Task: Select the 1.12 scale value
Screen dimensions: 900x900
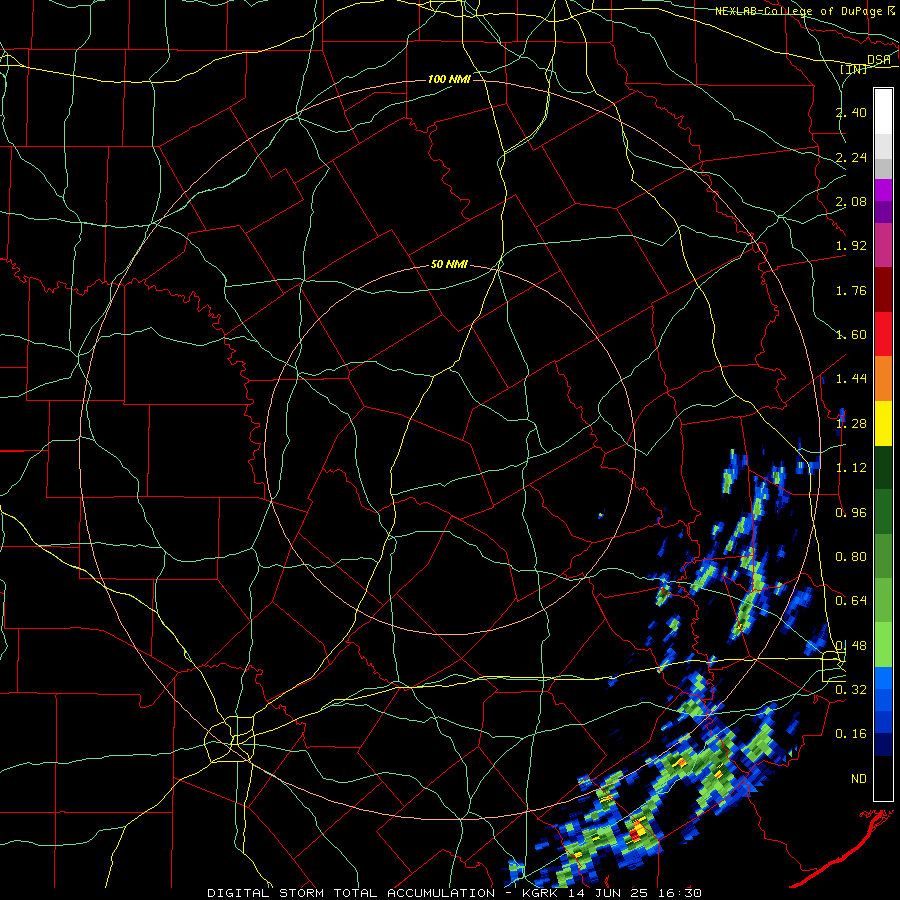Action: coord(851,468)
